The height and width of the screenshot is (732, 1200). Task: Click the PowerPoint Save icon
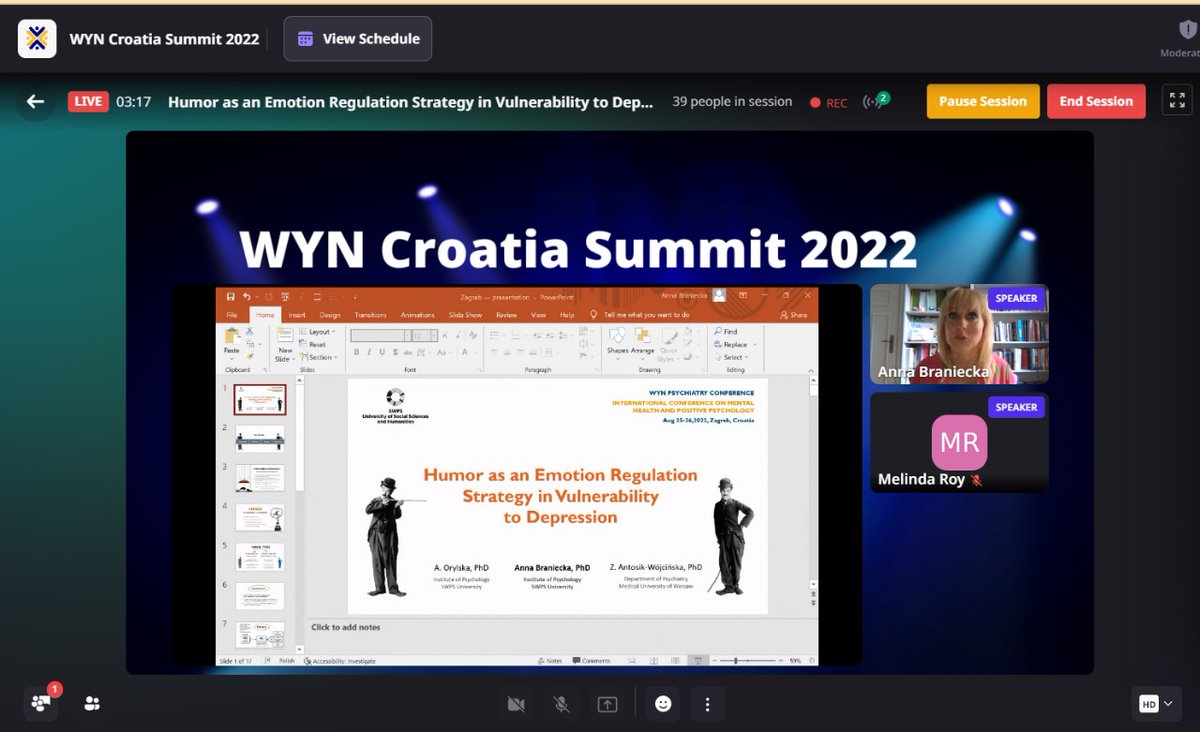230,297
